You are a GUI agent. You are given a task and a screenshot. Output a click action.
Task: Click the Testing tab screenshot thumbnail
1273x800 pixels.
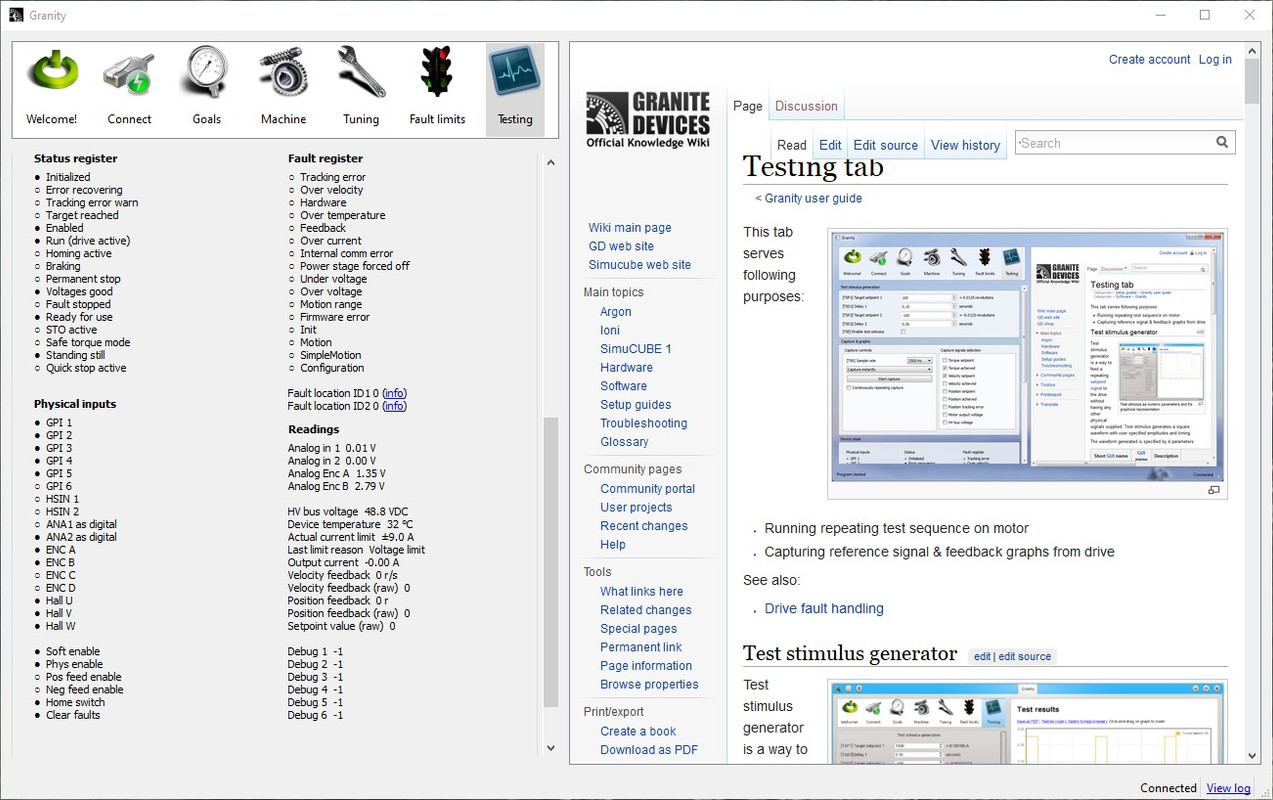[1027, 357]
